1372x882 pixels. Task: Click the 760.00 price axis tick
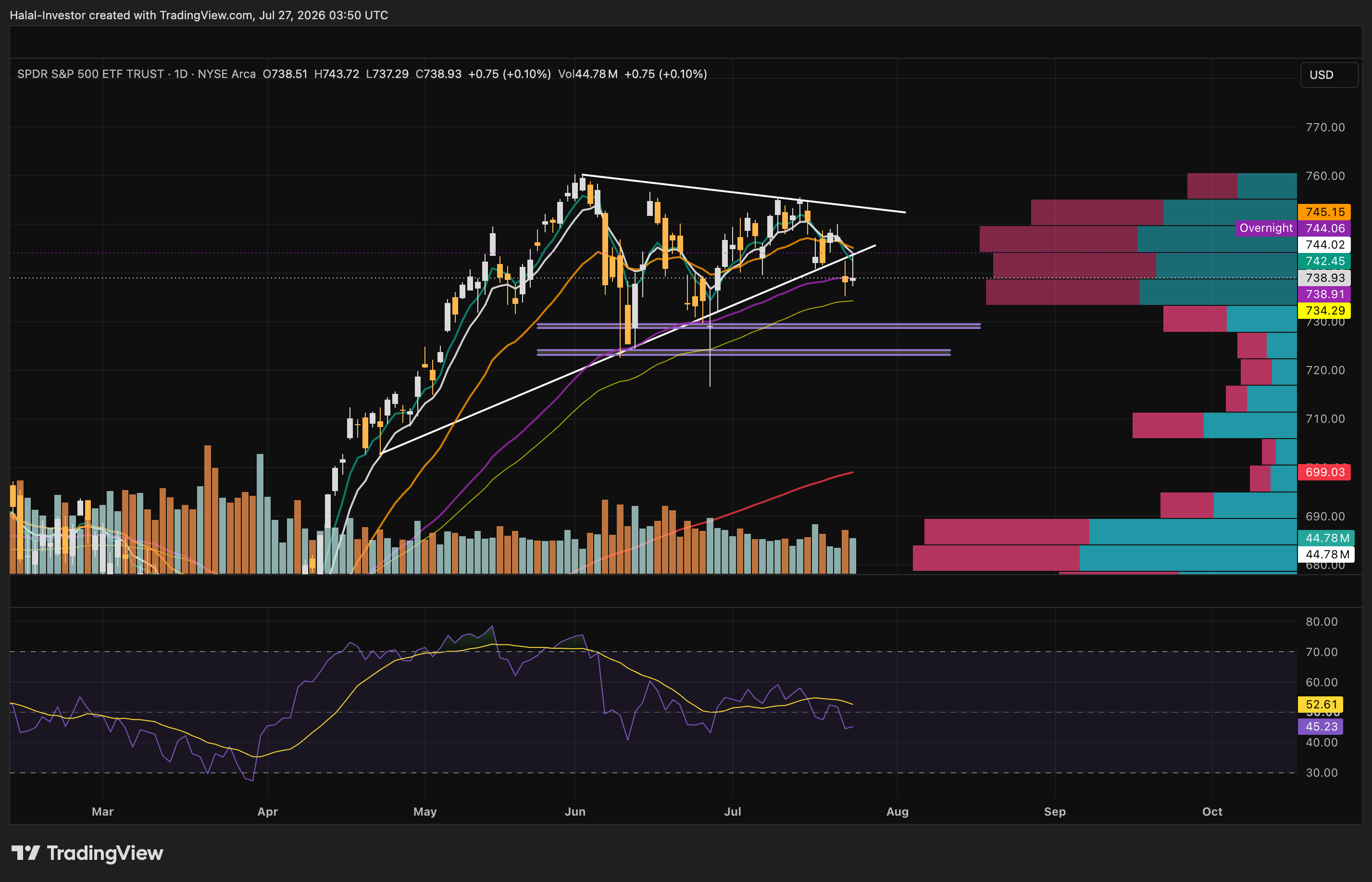[x=1325, y=176]
